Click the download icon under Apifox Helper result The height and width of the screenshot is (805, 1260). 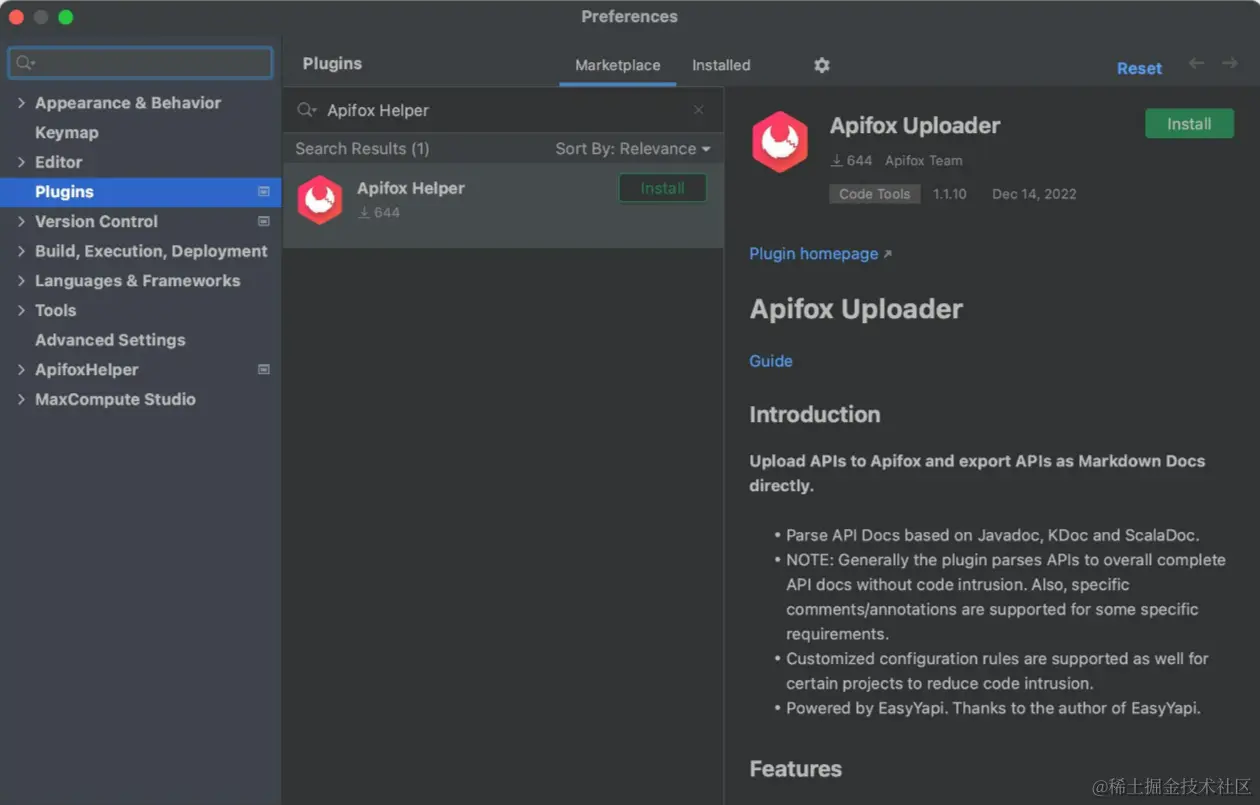(x=364, y=212)
